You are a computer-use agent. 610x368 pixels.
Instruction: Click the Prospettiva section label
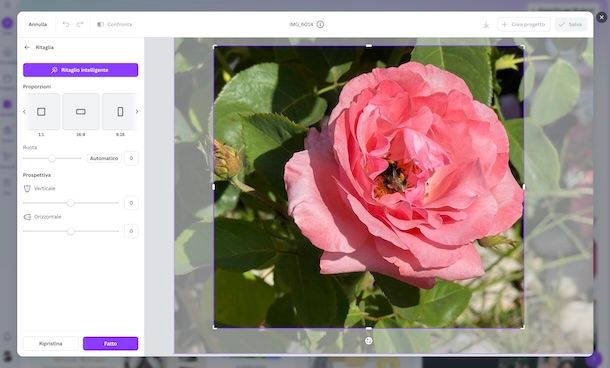point(37,175)
